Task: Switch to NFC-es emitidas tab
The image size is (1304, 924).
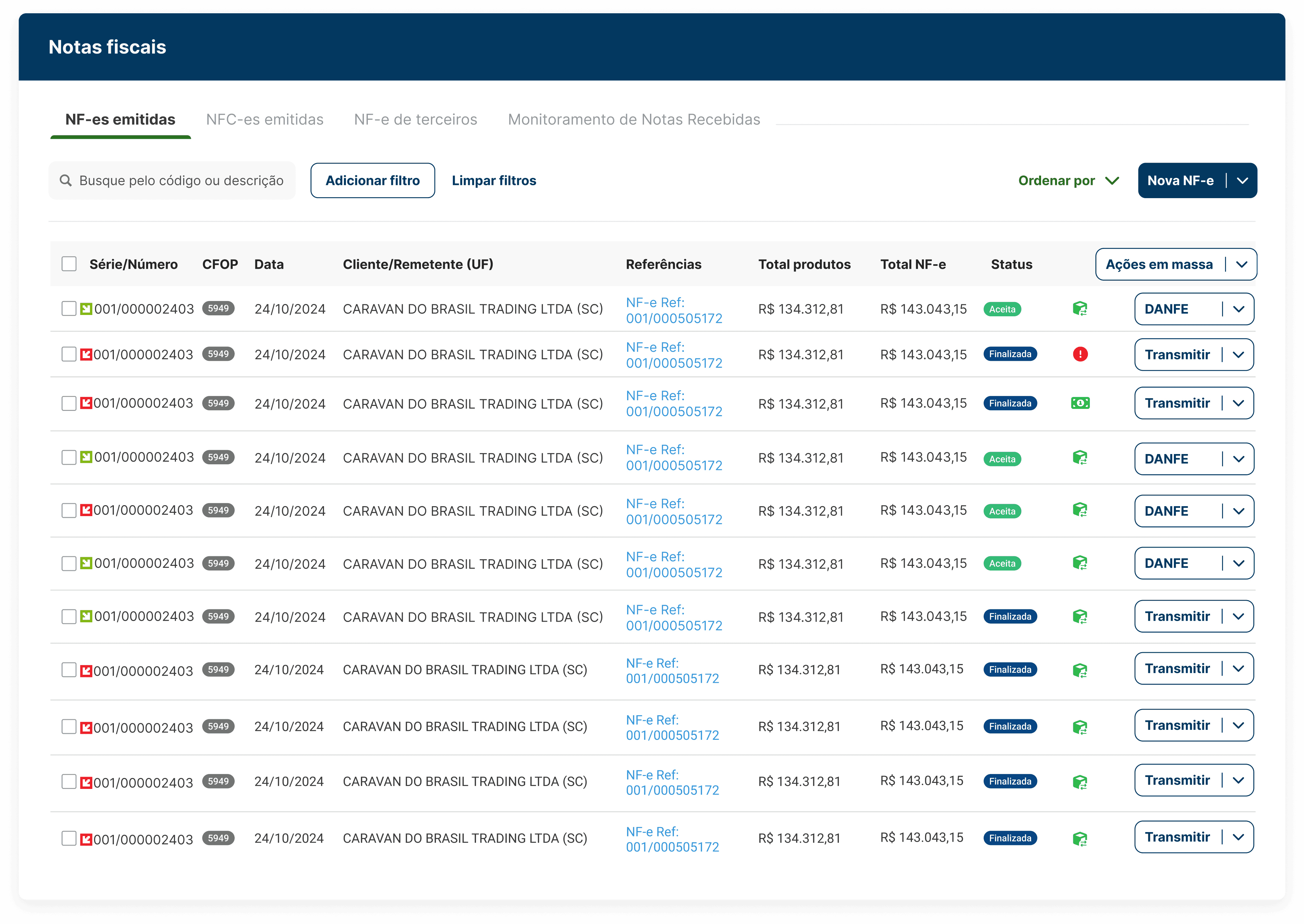Action: (265, 119)
